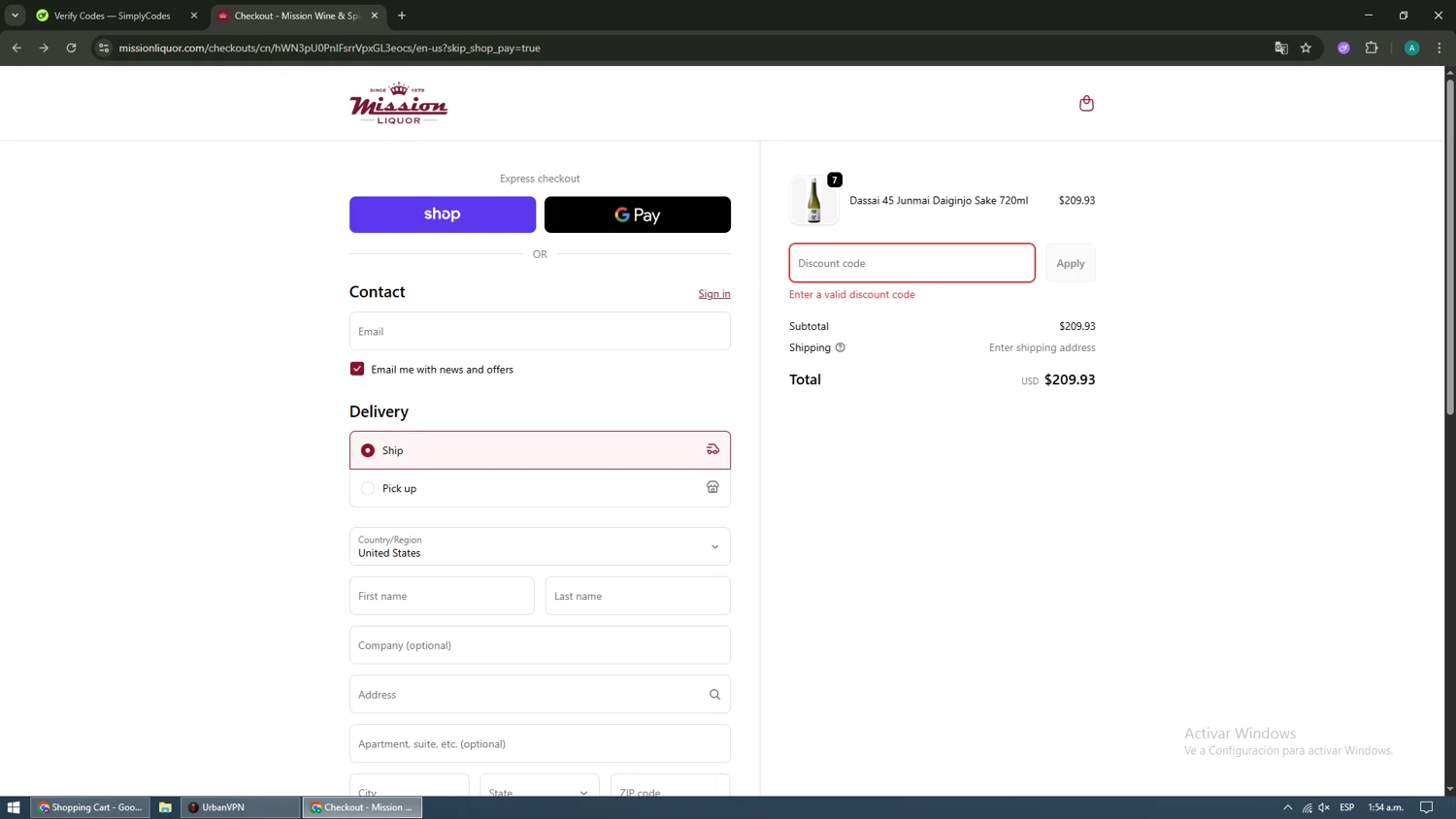Open UrbanVPN taskbar item
The image size is (1456, 819).
240,807
